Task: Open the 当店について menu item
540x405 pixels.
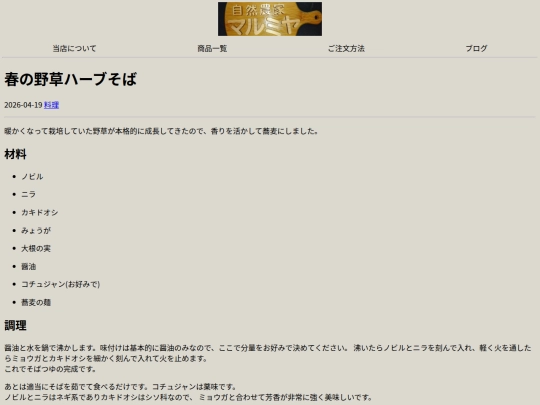Action: point(74,49)
